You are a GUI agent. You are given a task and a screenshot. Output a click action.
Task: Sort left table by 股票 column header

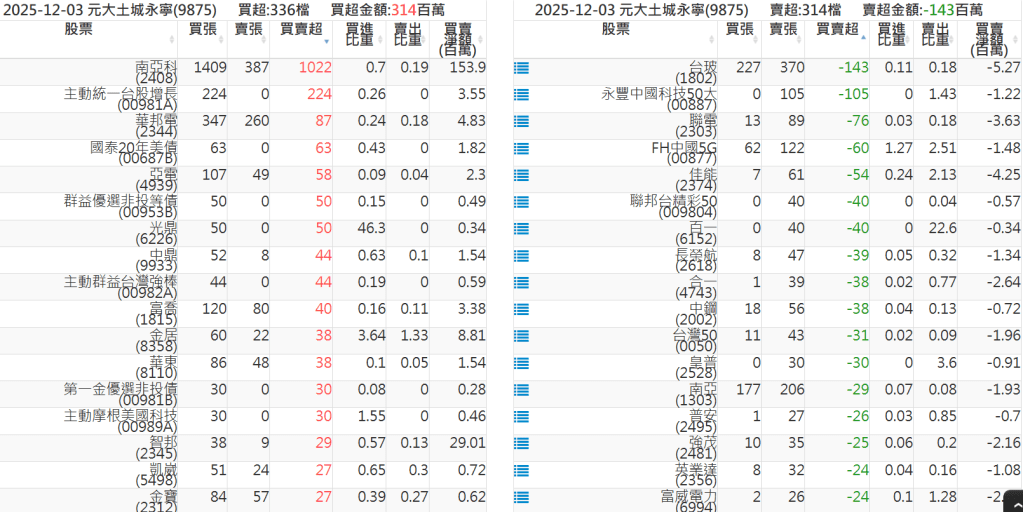pos(79,30)
